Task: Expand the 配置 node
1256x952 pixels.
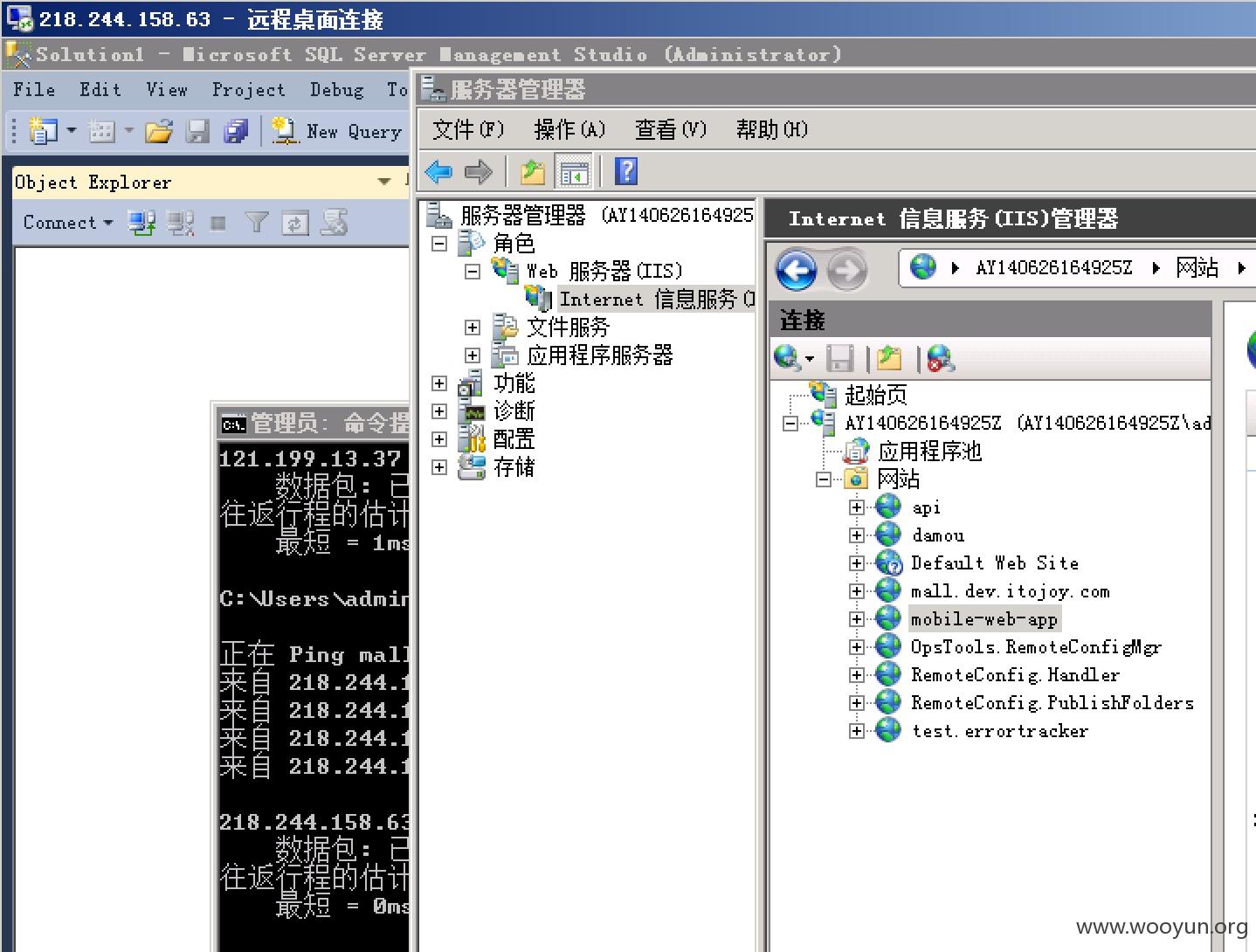Action: (439, 439)
